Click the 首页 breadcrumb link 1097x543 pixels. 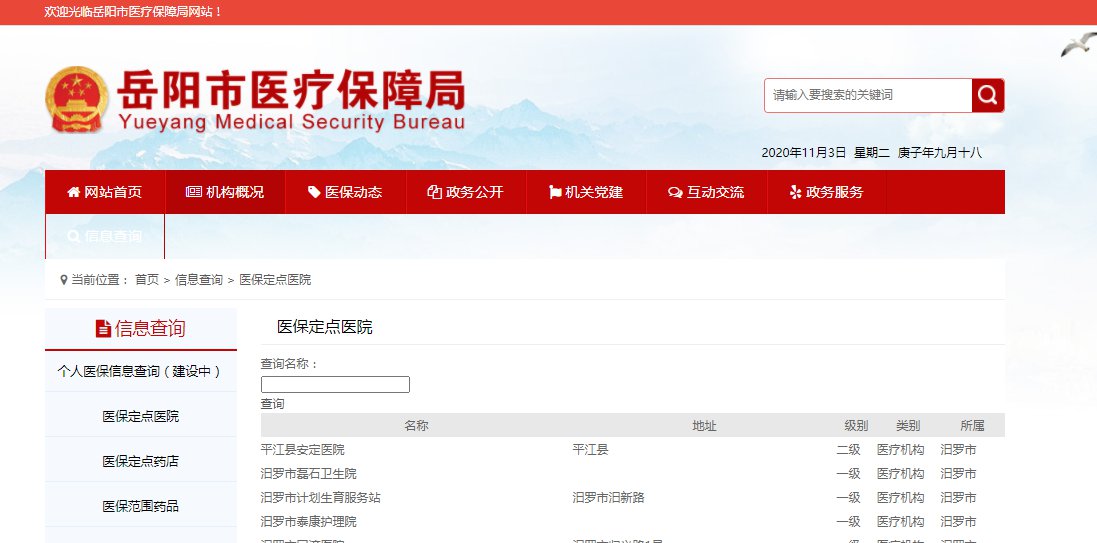[147, 280]
